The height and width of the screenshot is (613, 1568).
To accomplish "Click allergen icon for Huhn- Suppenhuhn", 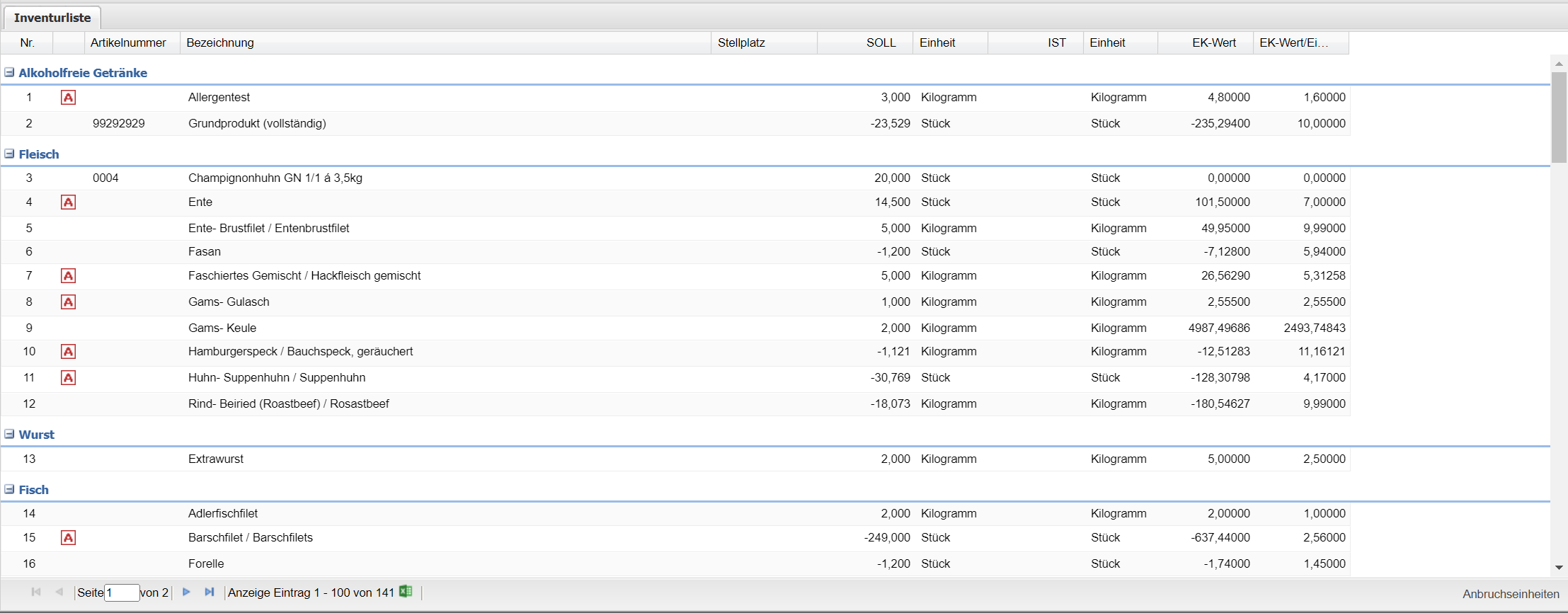I will [x=68, y=378].
